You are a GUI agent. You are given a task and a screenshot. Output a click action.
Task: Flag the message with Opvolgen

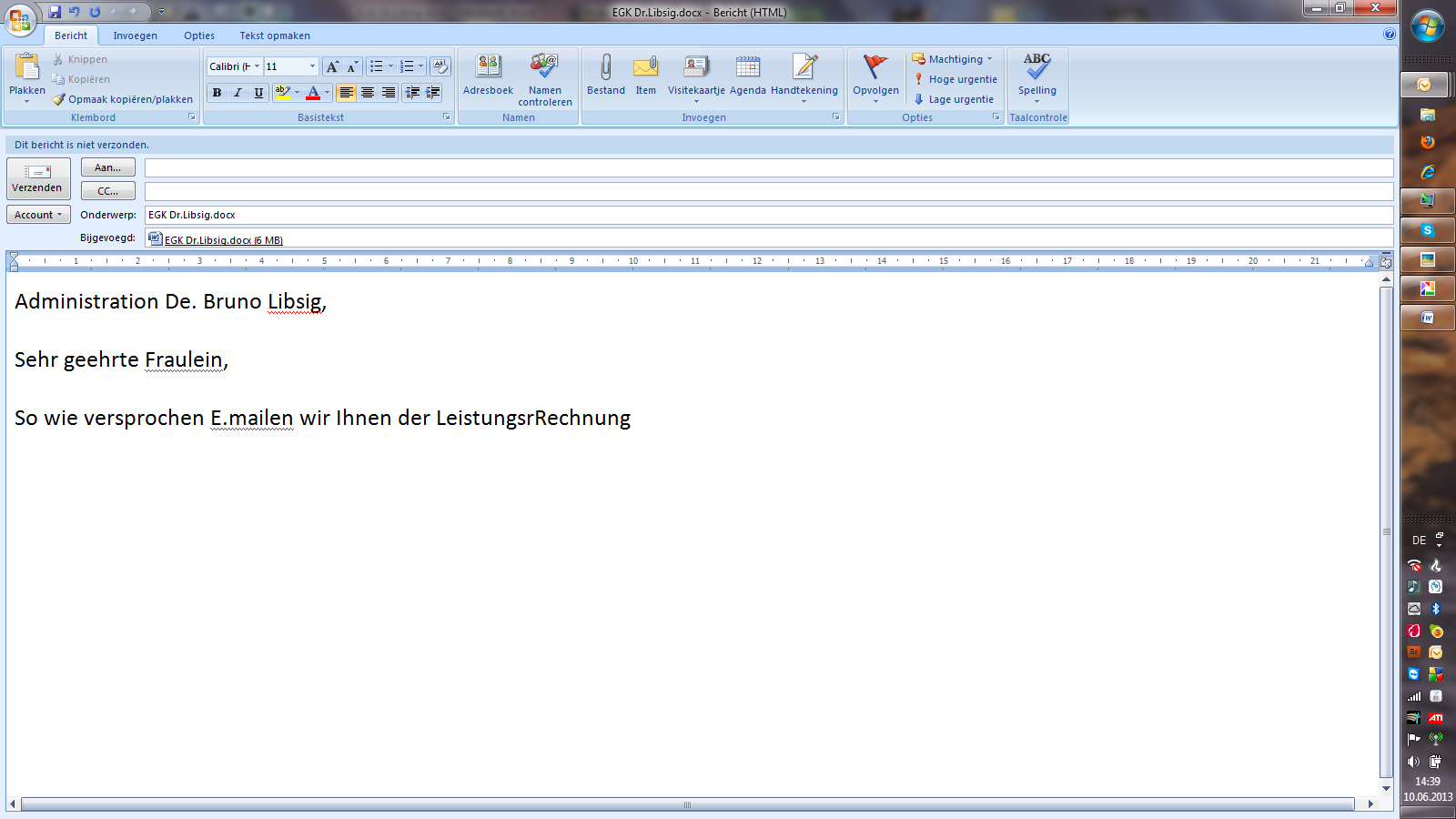point(875,77)
